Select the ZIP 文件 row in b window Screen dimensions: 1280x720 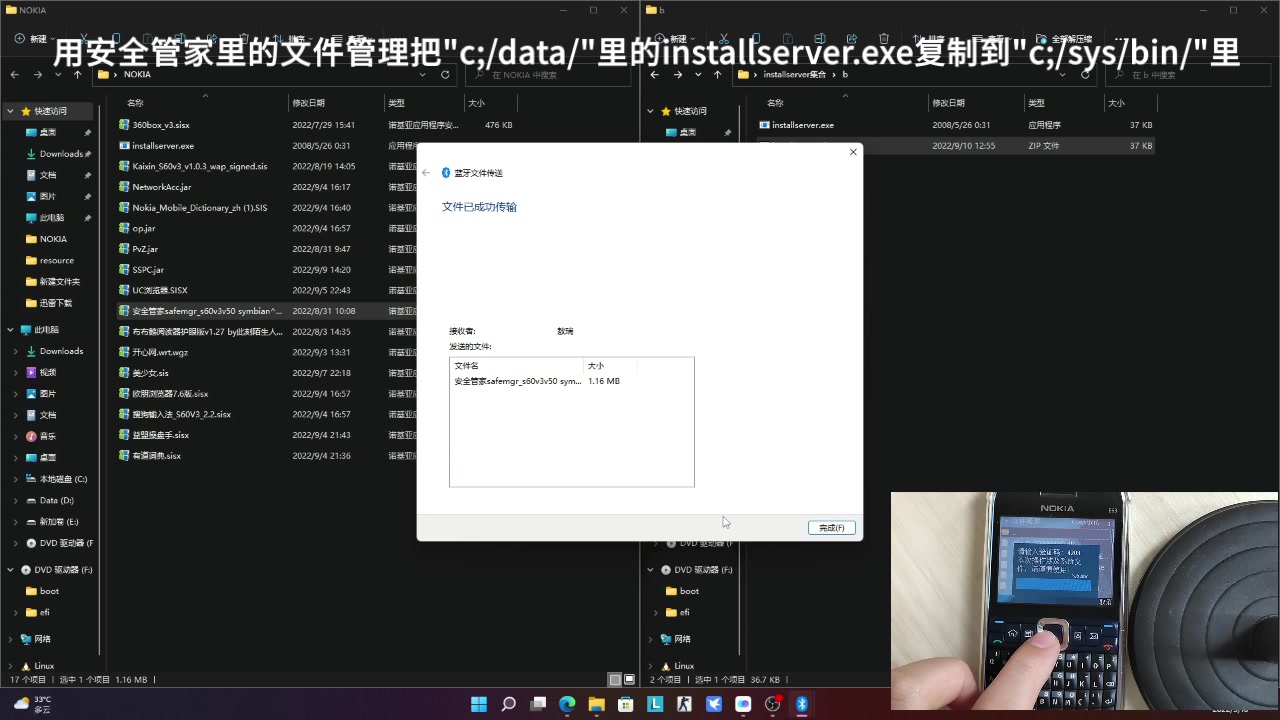coord(957,146)
